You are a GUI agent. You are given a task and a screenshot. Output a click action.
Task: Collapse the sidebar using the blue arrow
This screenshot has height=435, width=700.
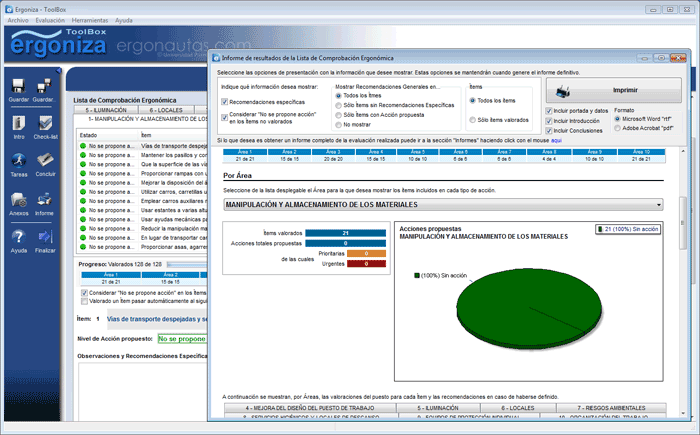[58, 71]
